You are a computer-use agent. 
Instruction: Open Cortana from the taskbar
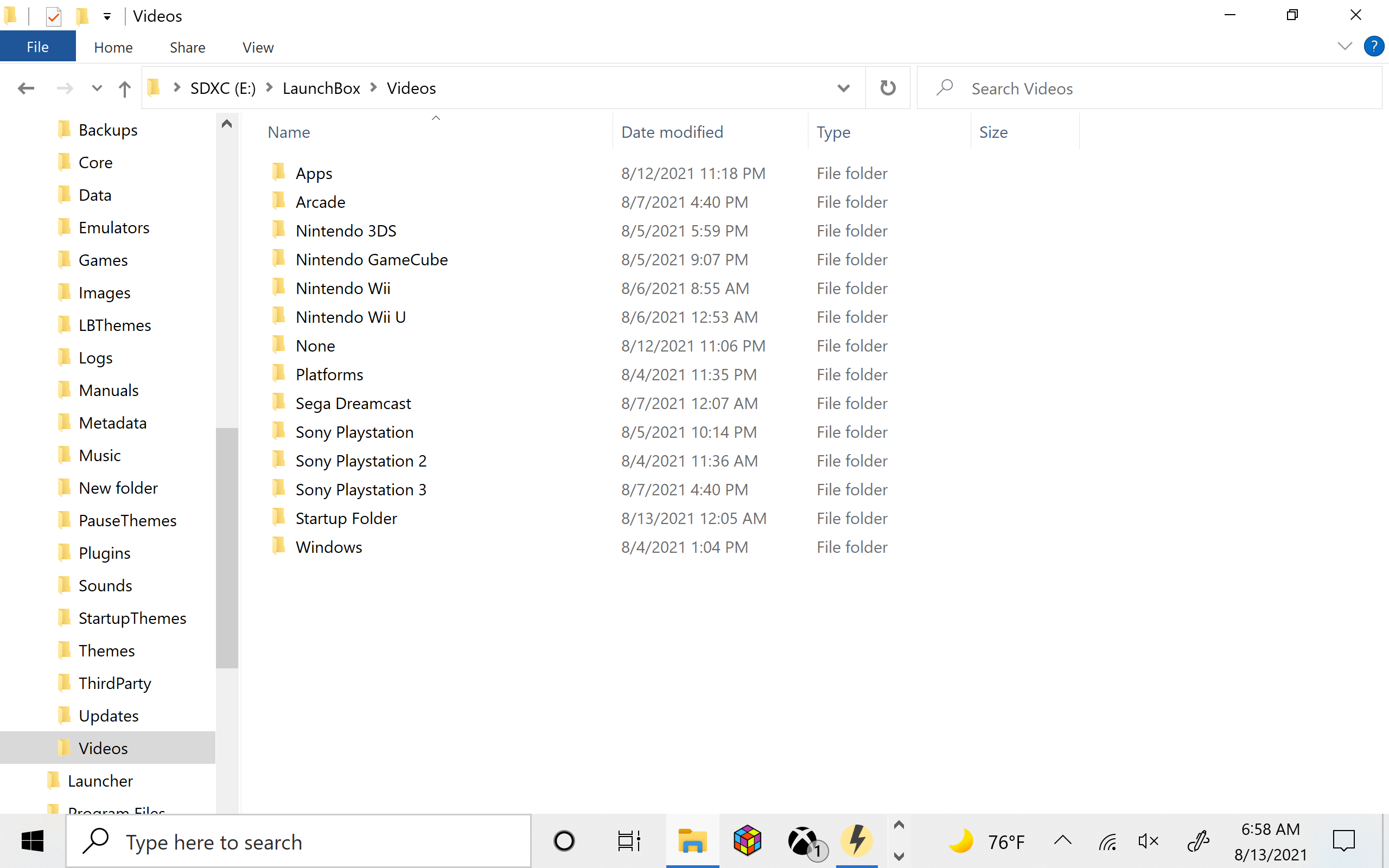(564, 841)
